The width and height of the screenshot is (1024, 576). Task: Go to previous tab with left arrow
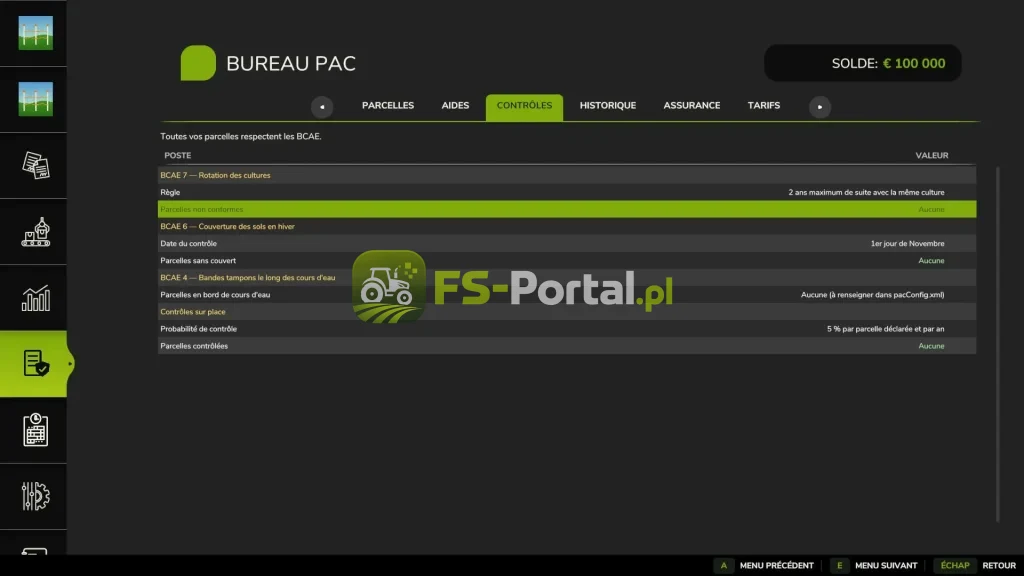322,106
